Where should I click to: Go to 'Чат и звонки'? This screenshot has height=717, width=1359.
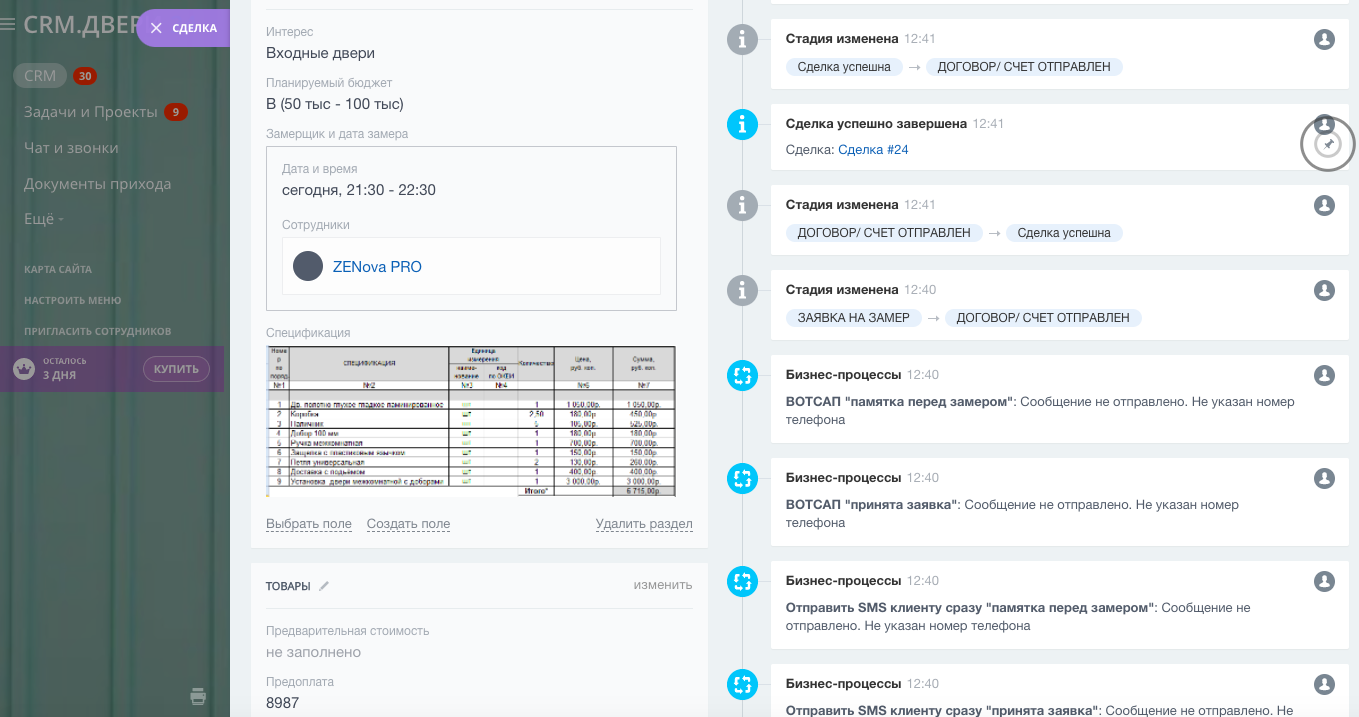(x=71, y=148)
